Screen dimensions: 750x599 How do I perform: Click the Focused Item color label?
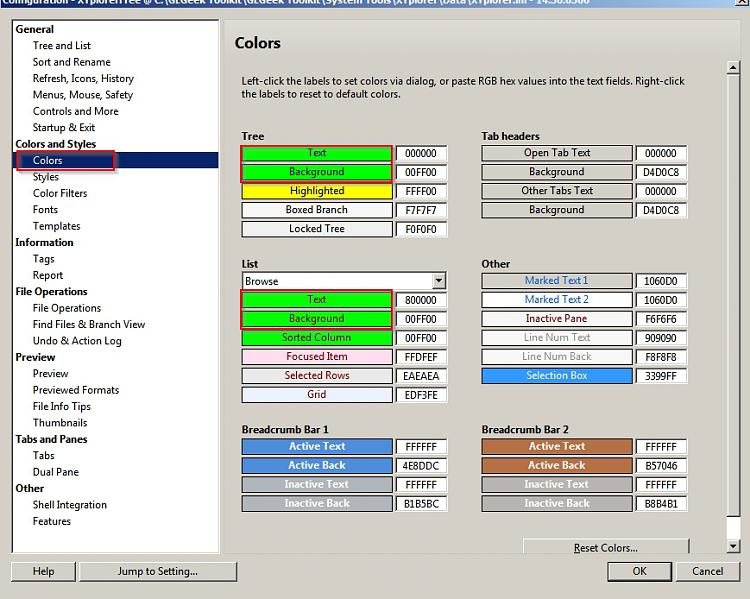[x=317, y=356]
